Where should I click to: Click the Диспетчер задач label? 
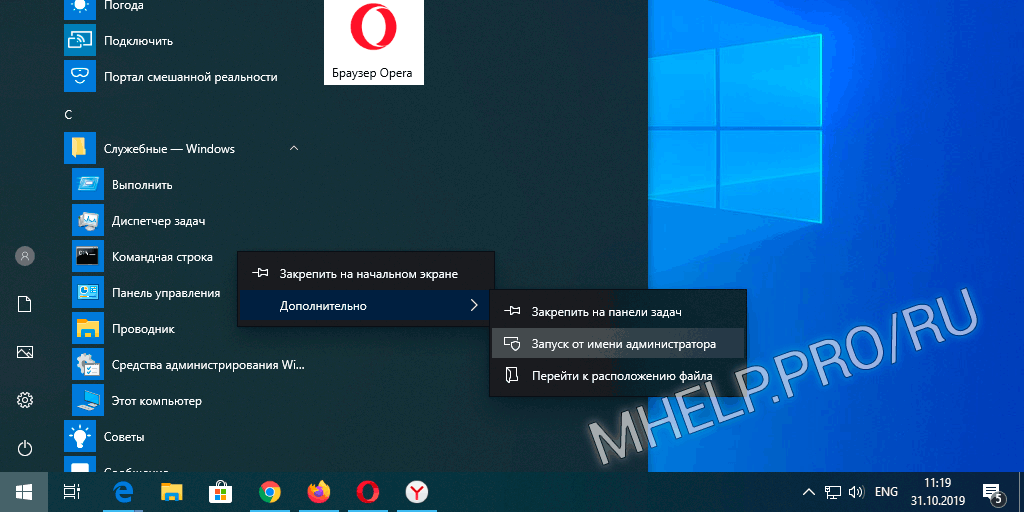(x=159, y=221)
